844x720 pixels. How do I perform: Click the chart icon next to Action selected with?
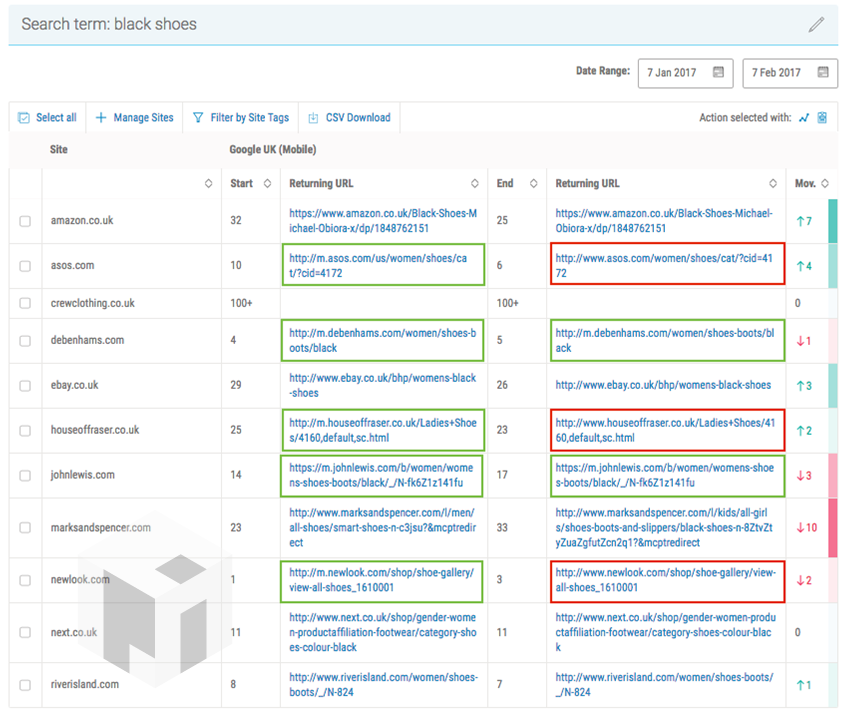coord(804,118)
